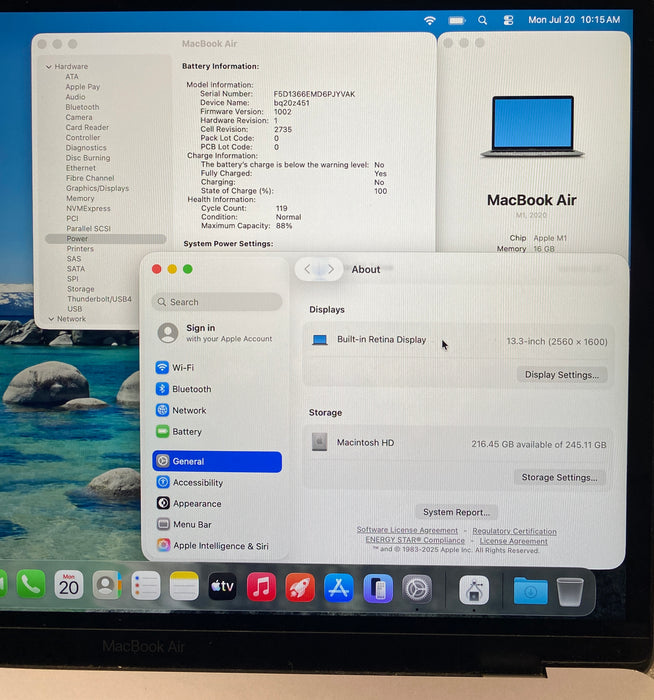The width and height of the screenshot is (654, 700).
Task: Click the MacBook Air image in About window
Action: 532,126
